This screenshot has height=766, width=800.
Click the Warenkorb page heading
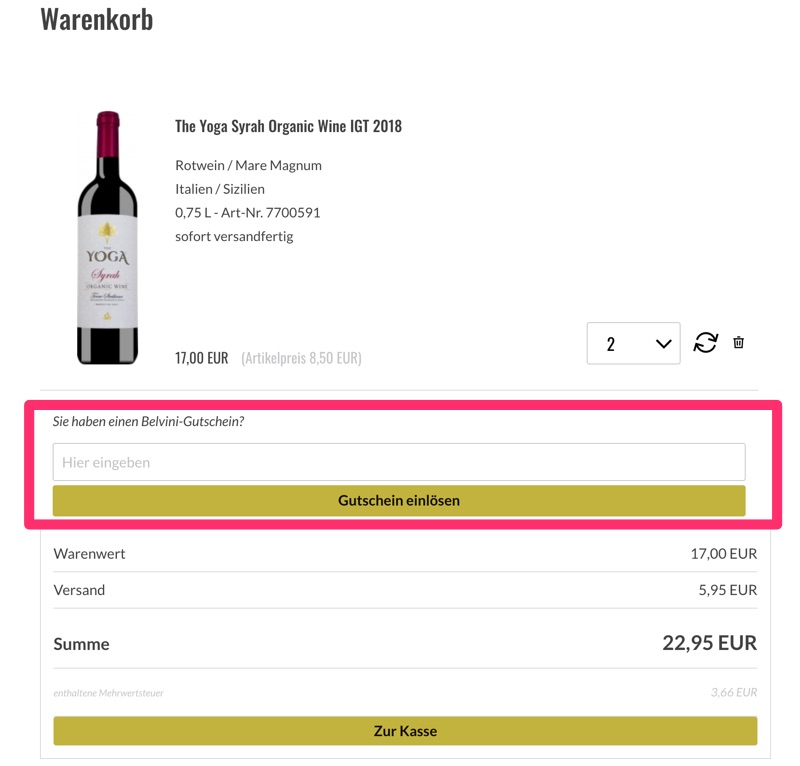[97, 19]
